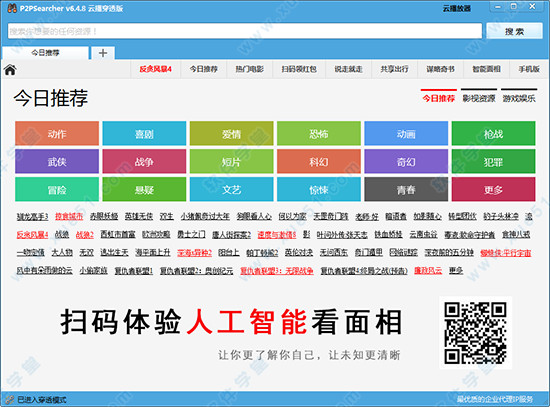The height and width of the screenshot is (407, 550).
Task: Open the 复仇者联盟1 movie link
Action: [x=134, y=271]
